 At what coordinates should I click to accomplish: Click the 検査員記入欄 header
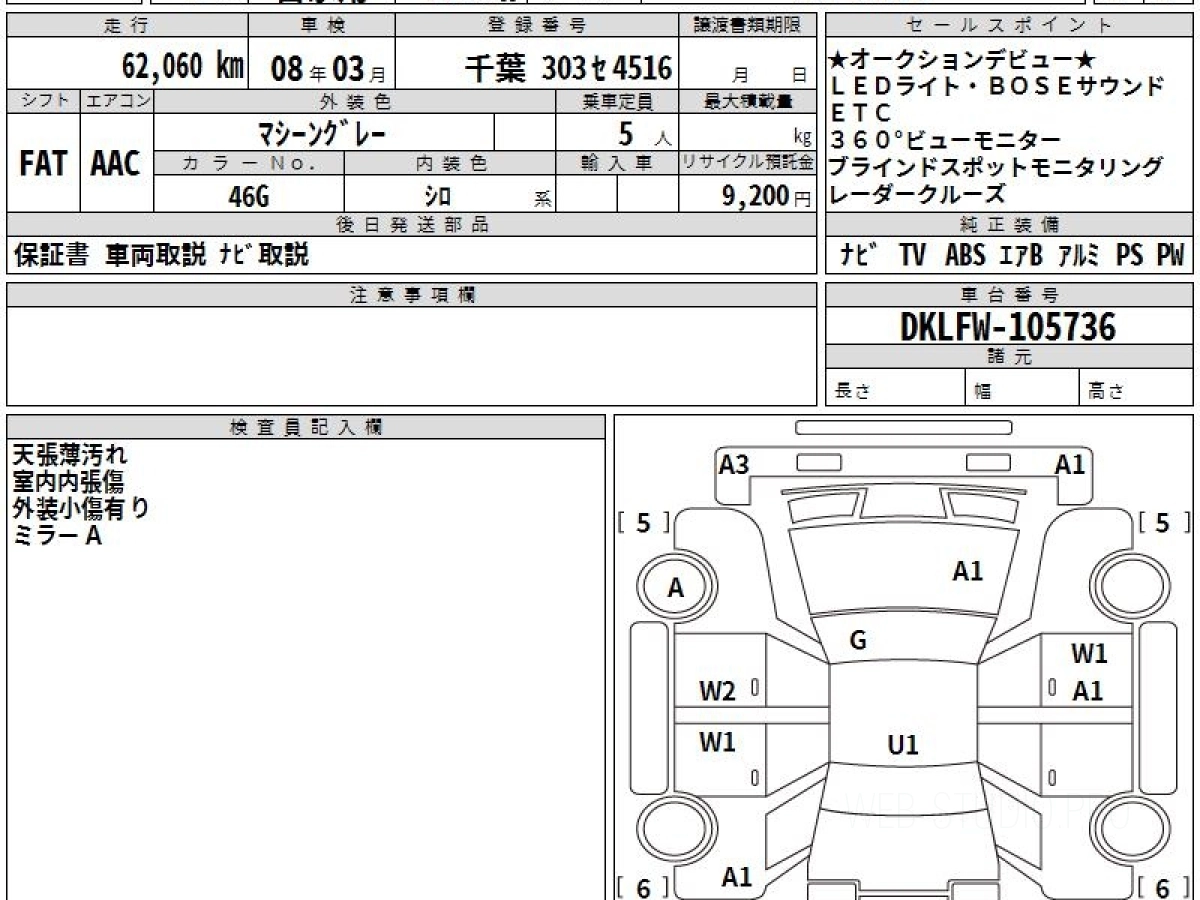tap(306, 426)
